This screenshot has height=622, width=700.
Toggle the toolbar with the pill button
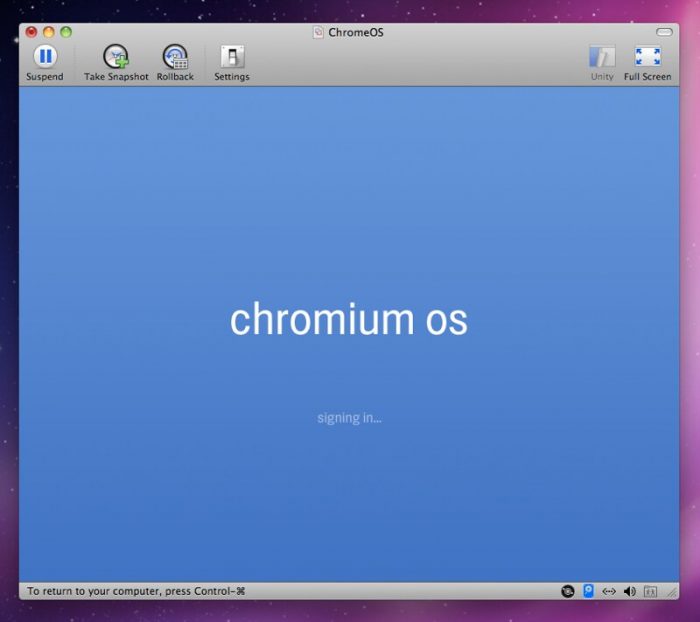point(664,32)
